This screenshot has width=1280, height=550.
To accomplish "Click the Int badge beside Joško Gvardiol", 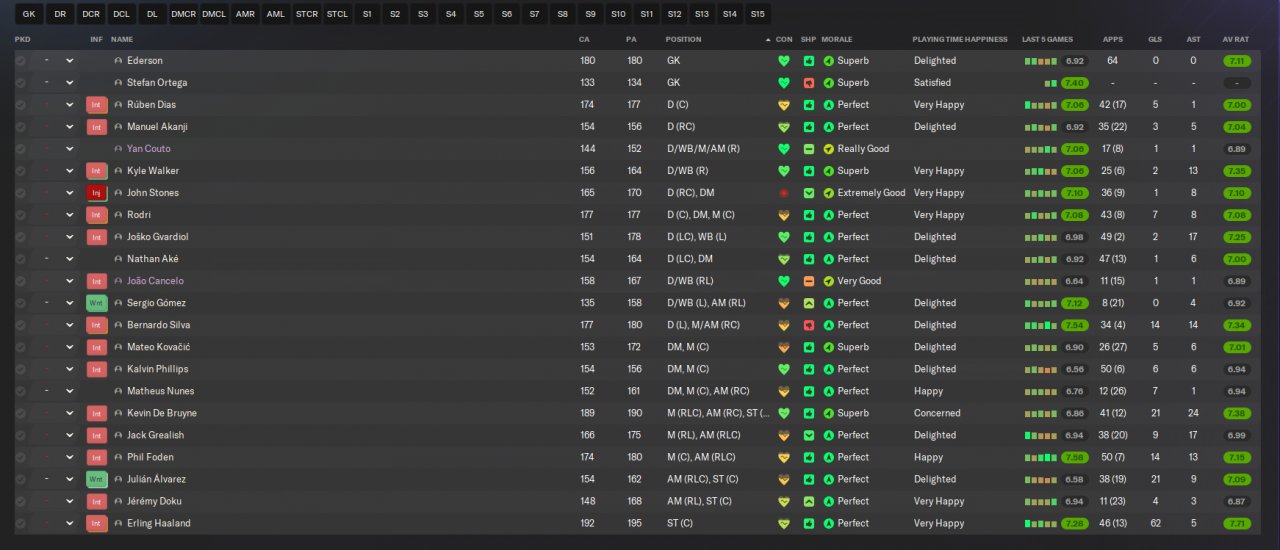I will (97, 237).
